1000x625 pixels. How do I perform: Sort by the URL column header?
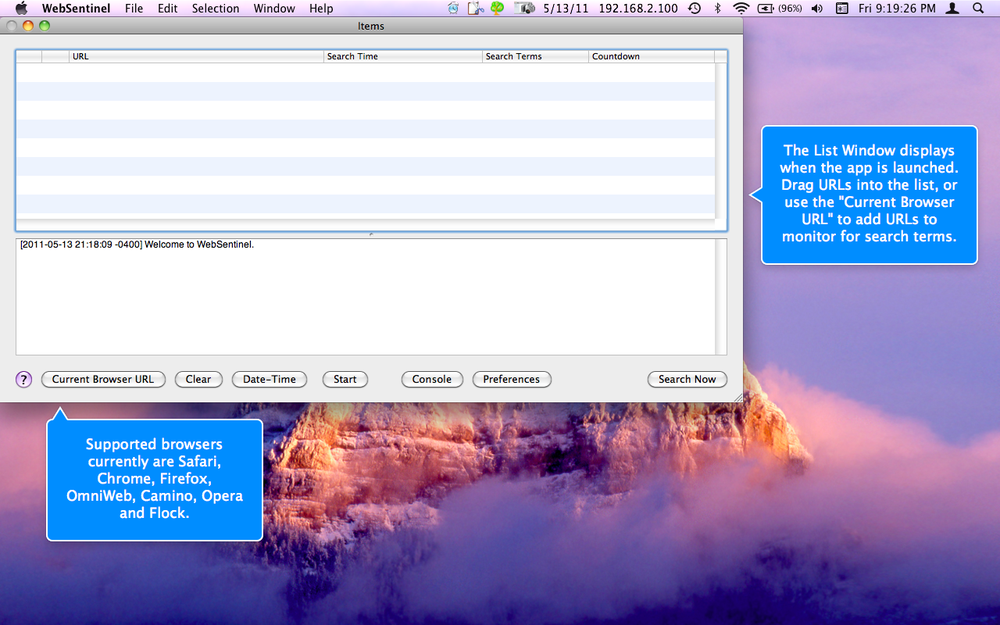[x=196, y=56]
